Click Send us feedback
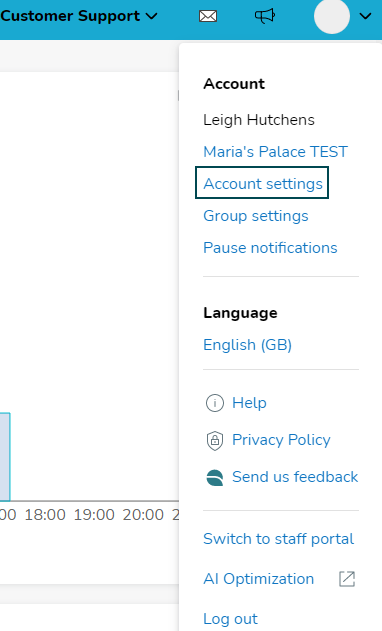Image resolution: width=382 pixels, height=631 pixels. point(295,477)
